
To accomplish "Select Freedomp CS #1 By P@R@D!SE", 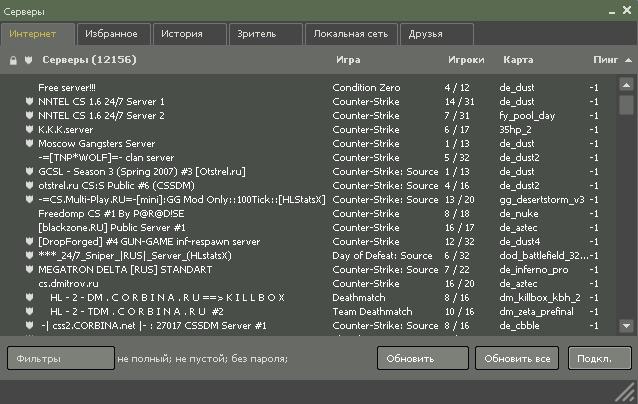I will click(x=309, y=214).
